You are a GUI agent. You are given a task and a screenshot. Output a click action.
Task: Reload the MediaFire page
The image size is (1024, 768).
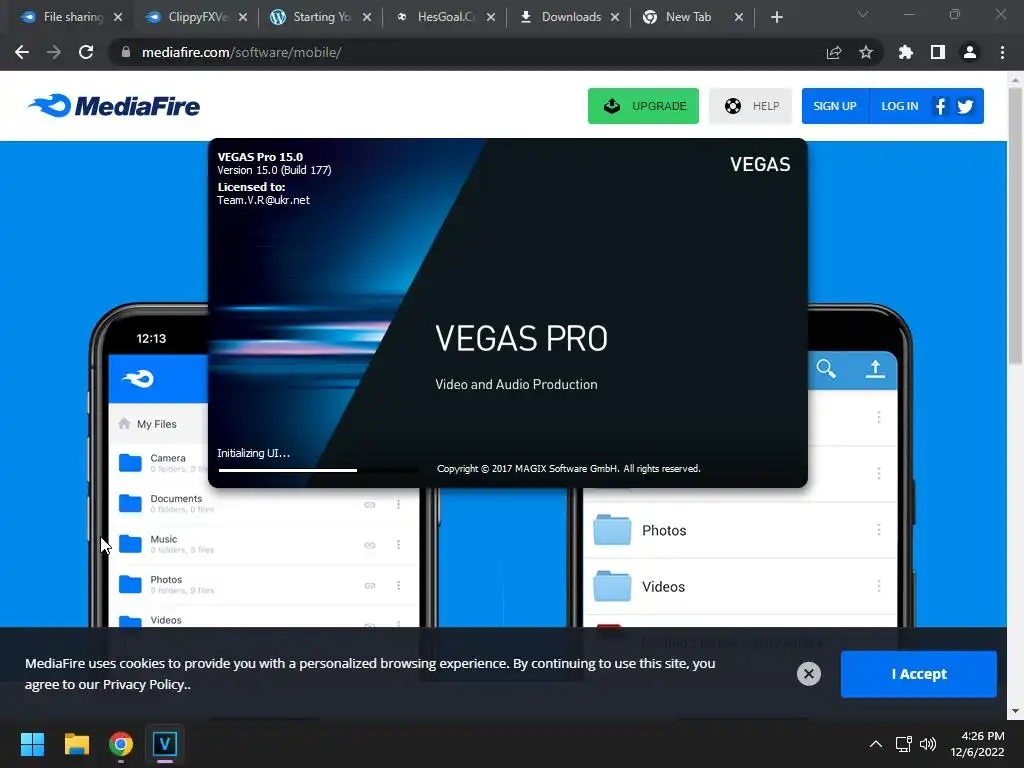(86, 52)
